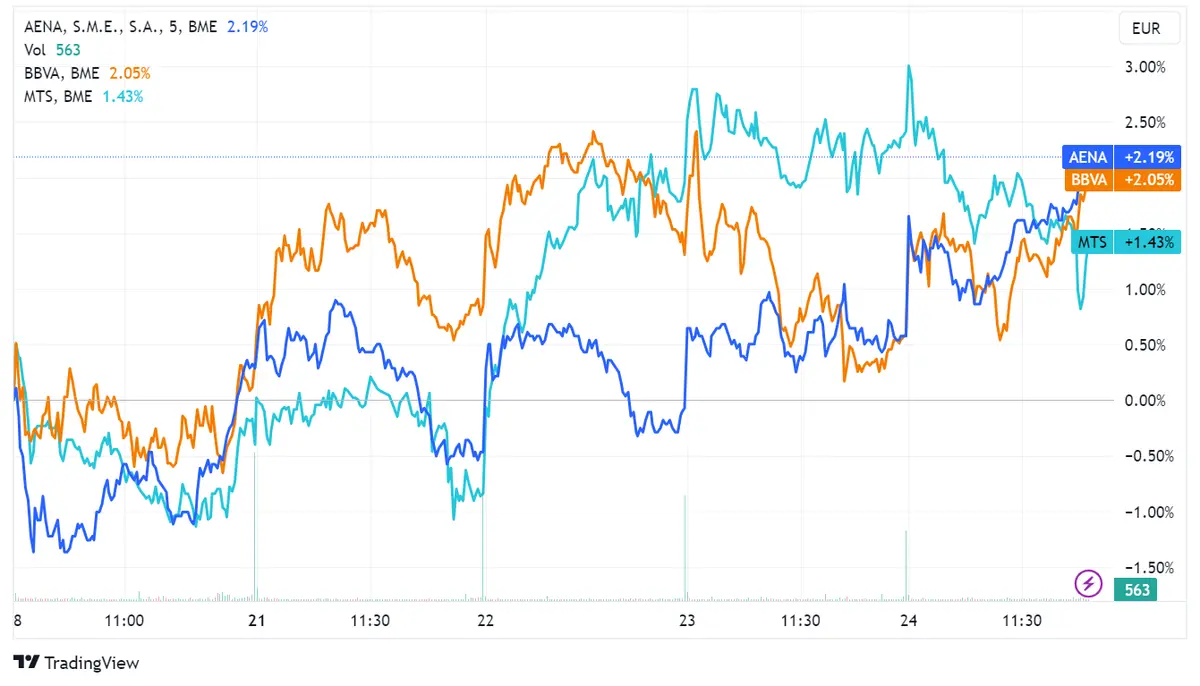The width and height of the screenshot is (1200, 686).
Task: Click the blue AENA +2.19% price label
Action: click(1120, 157)
